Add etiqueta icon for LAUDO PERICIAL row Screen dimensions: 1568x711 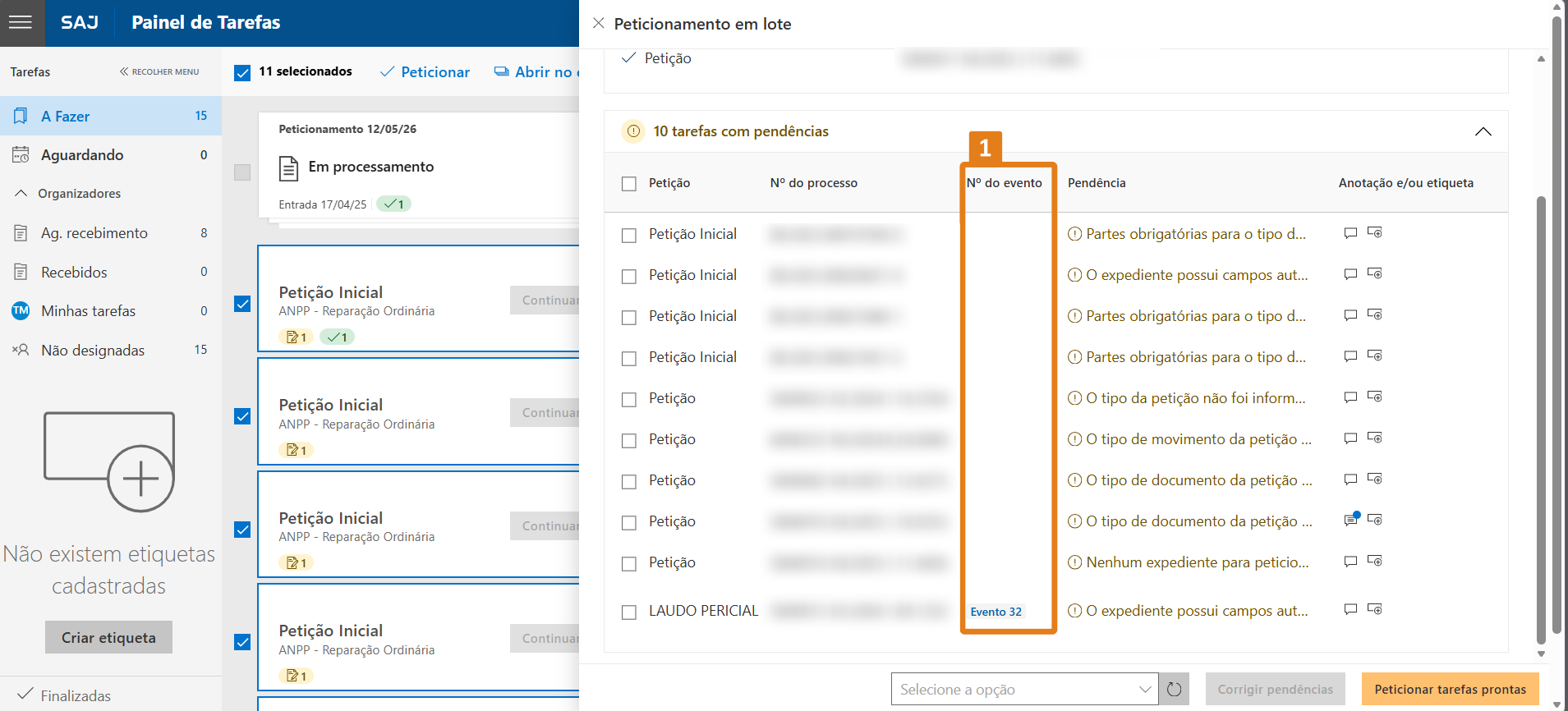1375,609
